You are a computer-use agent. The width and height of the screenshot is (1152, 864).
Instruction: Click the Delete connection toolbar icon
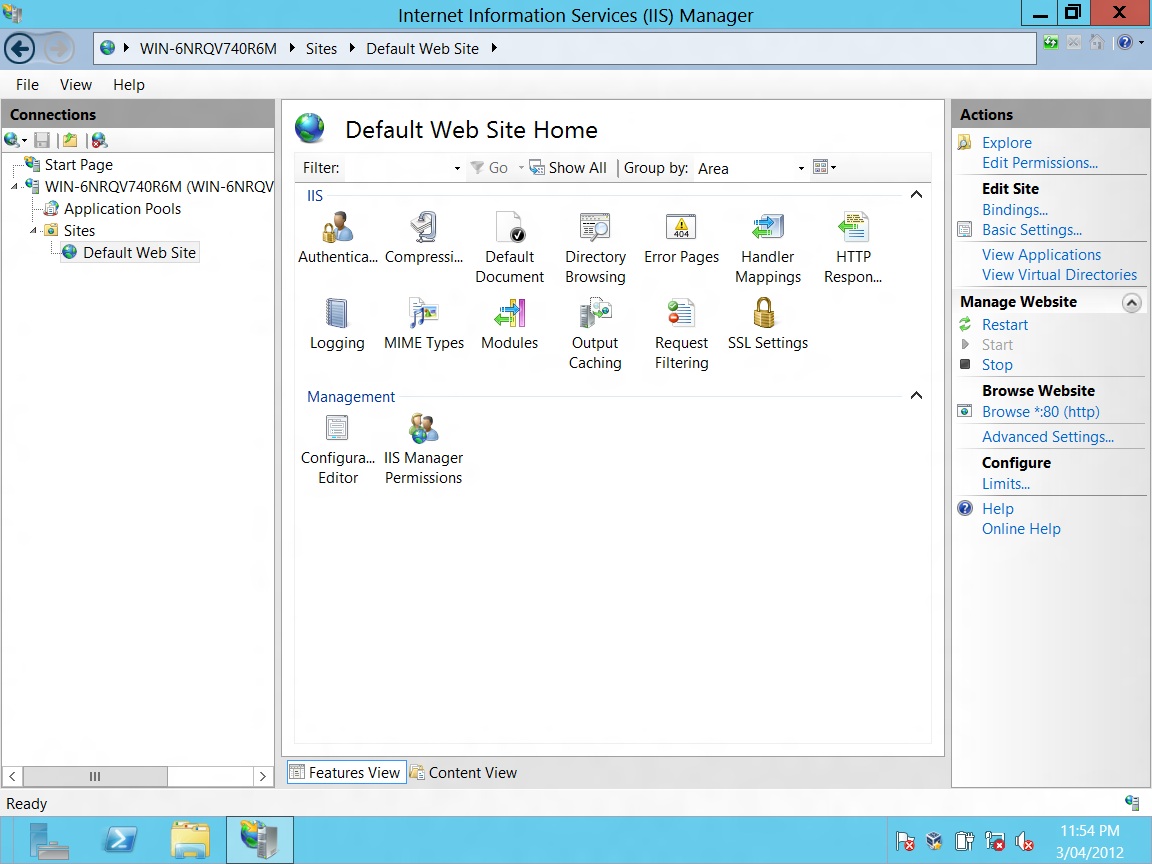tap(99, 140)
